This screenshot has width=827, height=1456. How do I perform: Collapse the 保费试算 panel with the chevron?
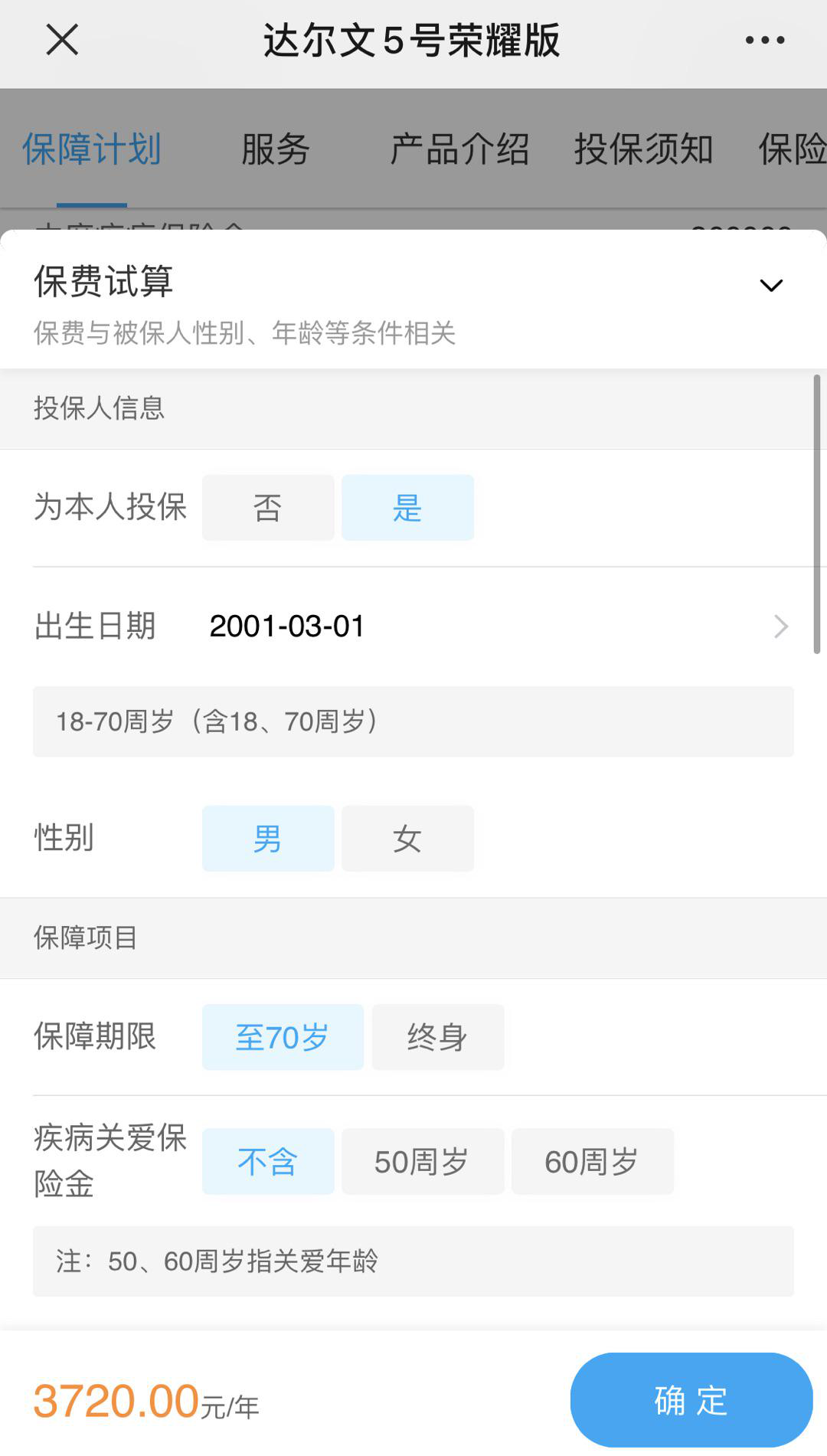point(770,286)
